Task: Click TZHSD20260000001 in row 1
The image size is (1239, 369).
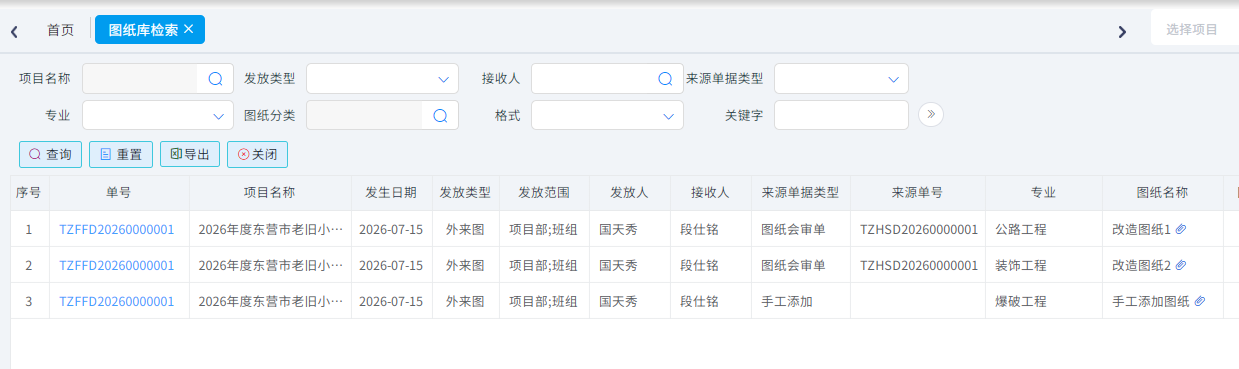Action: point(919,230)
